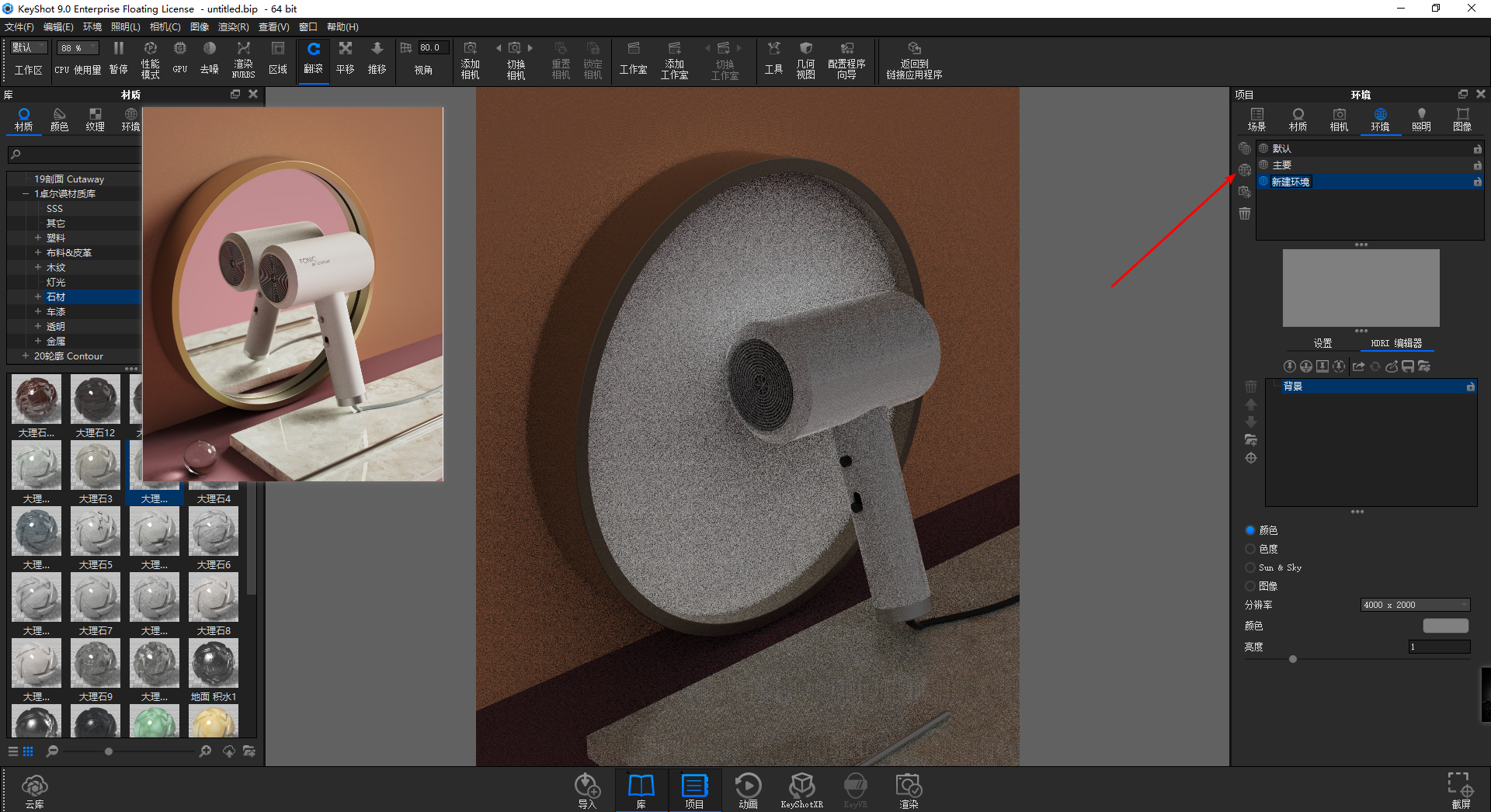Select the 背景 layer in HDRI editor
This screenshot has height=812, width=1491.
pyautogui.click(x=1371, y=387)
